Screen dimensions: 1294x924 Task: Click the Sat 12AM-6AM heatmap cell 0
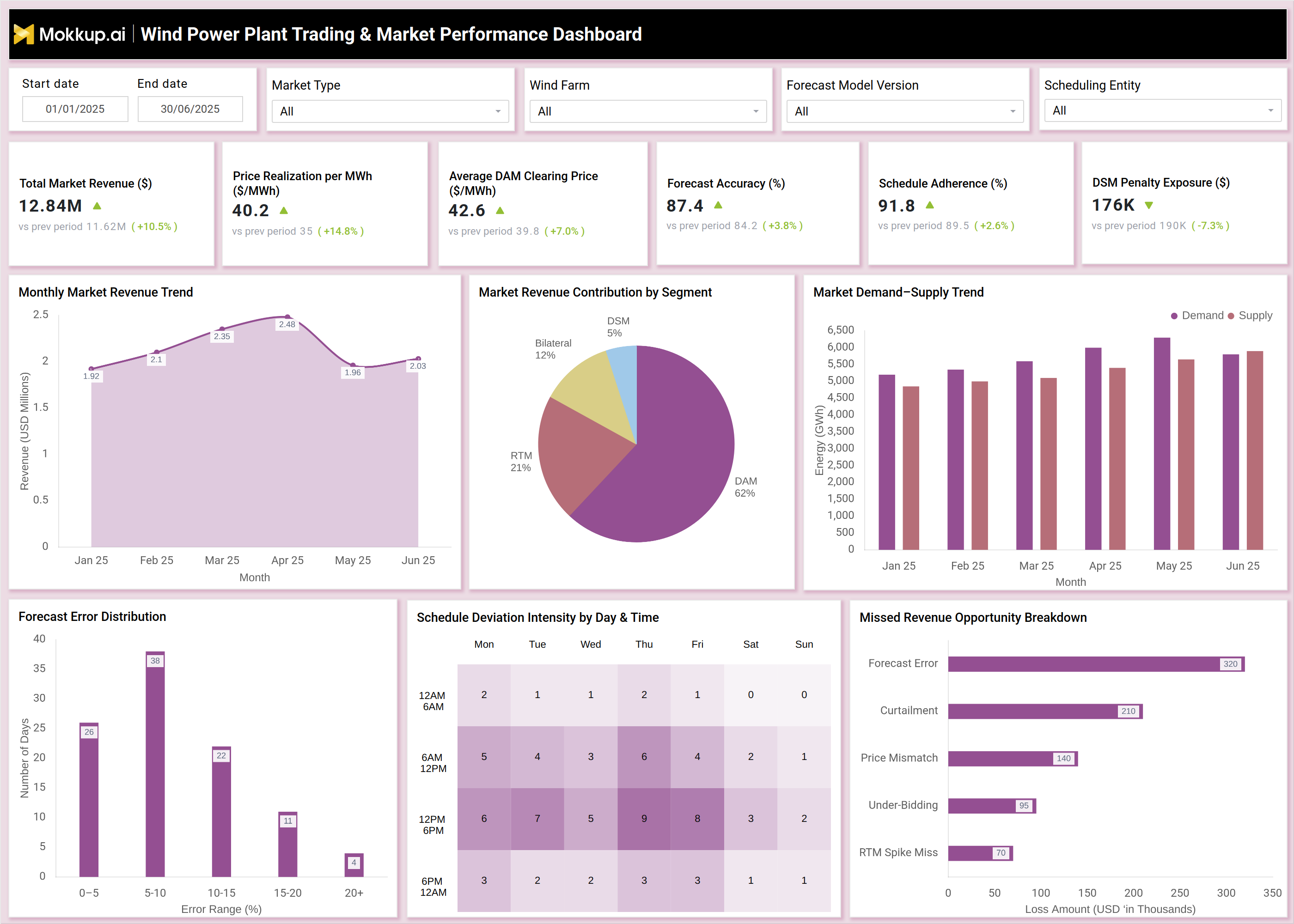point(751,695)
